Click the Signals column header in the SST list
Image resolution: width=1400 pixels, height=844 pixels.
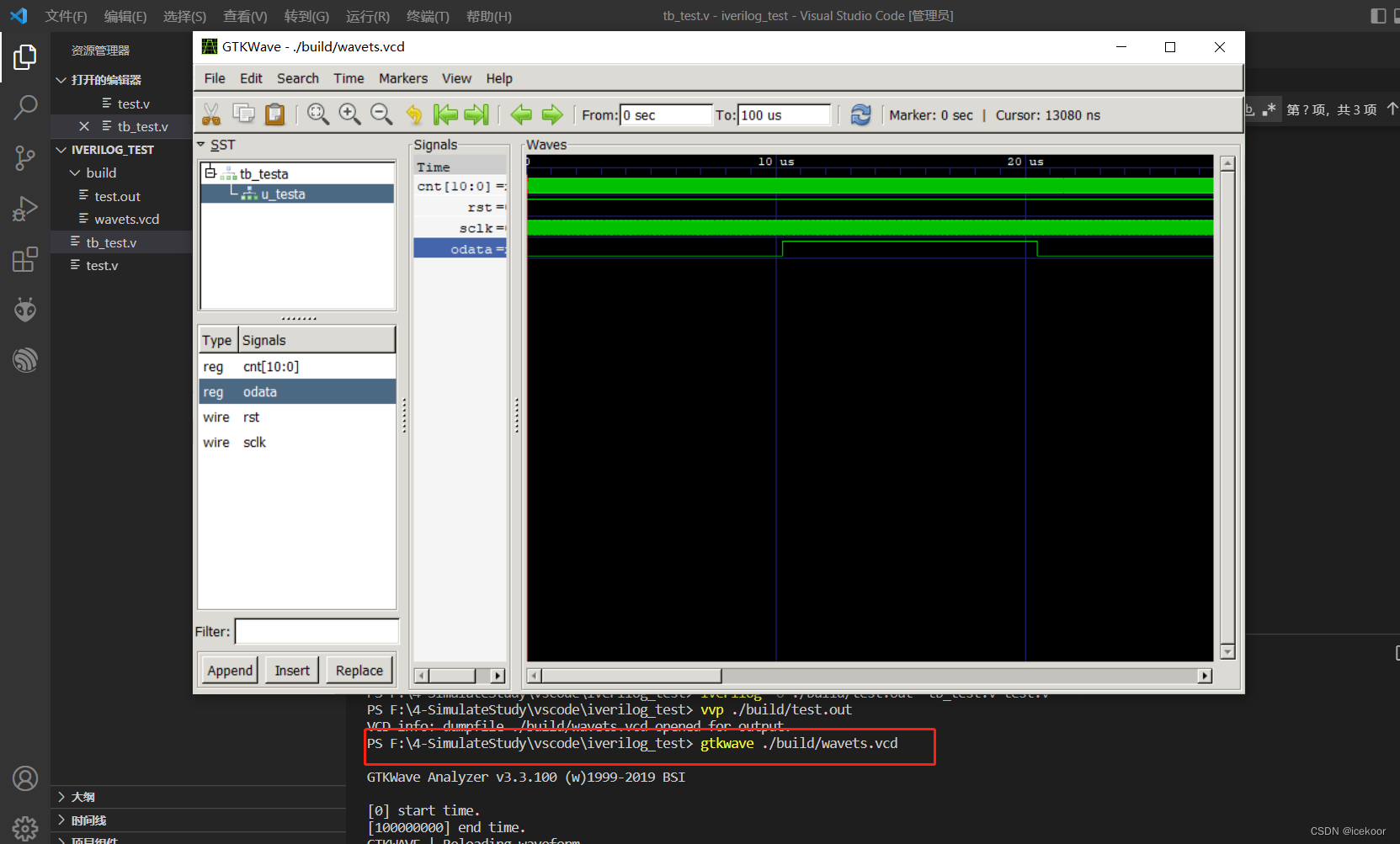coord(317,340)
